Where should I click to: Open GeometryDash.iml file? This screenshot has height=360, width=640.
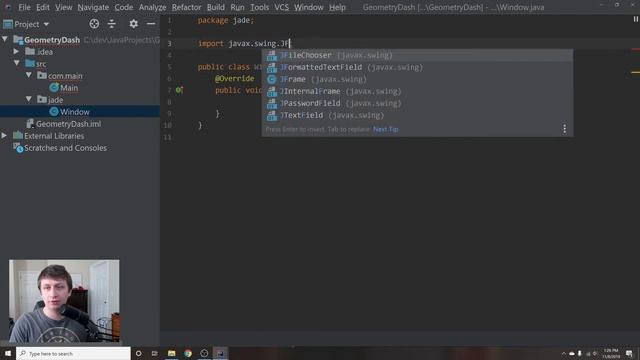pos(63,124)
